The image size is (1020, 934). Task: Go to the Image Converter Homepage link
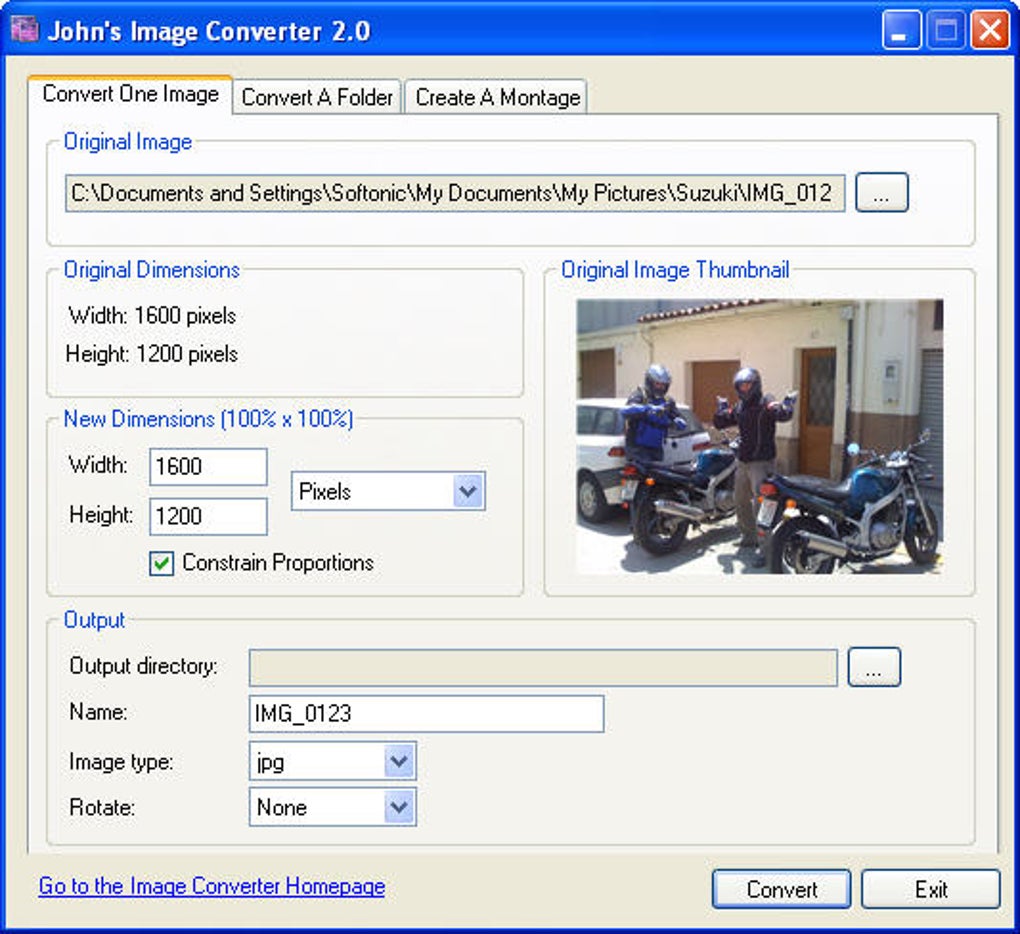pyautogui.click(x=211, y=887)
